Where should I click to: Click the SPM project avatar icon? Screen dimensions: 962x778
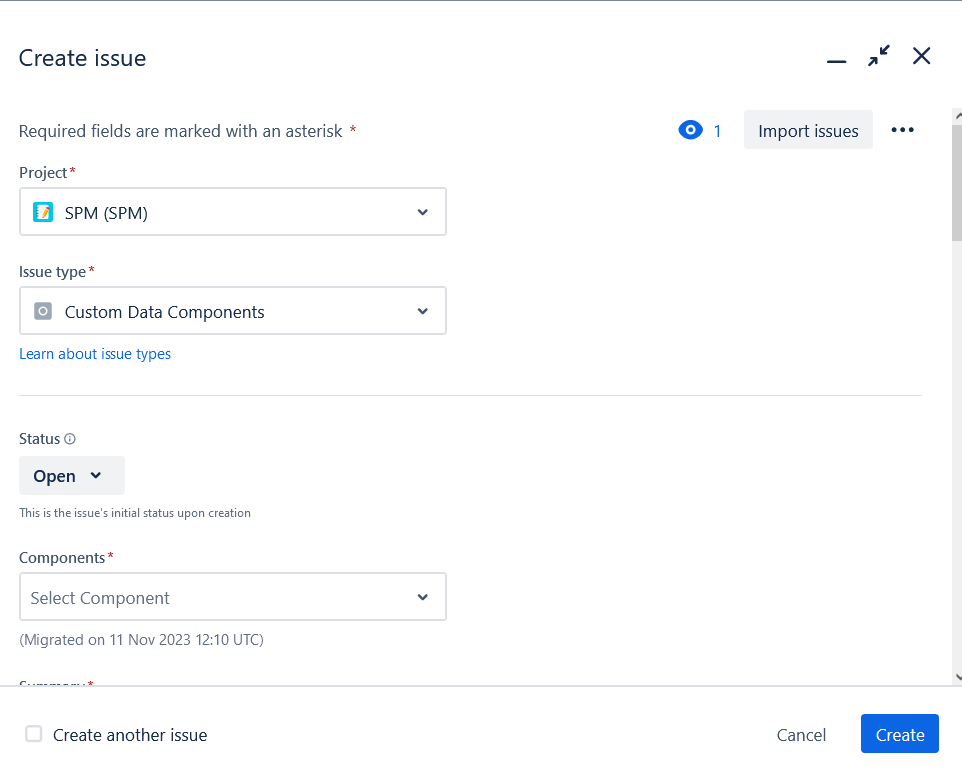pyautogui.click(x=43, y=212)
